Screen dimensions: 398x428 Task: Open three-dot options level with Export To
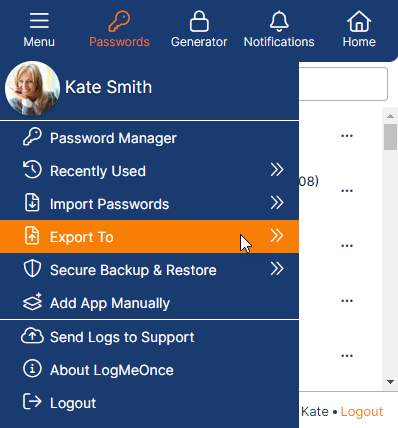[347, 246]
